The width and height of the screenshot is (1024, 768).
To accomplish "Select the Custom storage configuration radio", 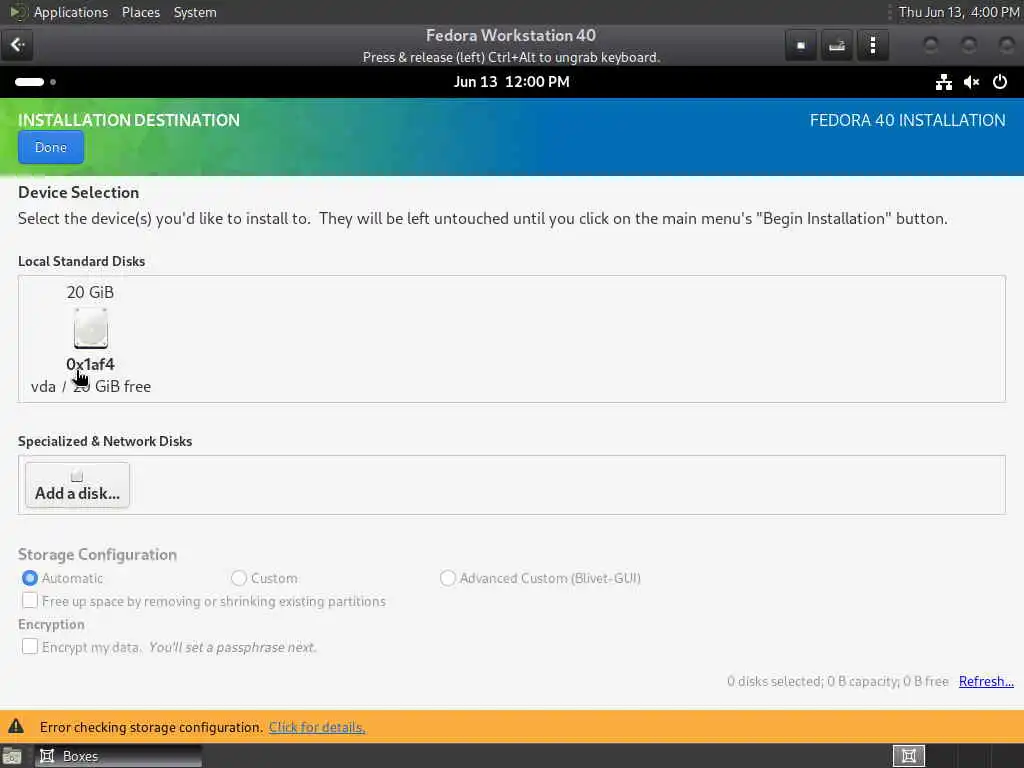I will pos(238,578).
